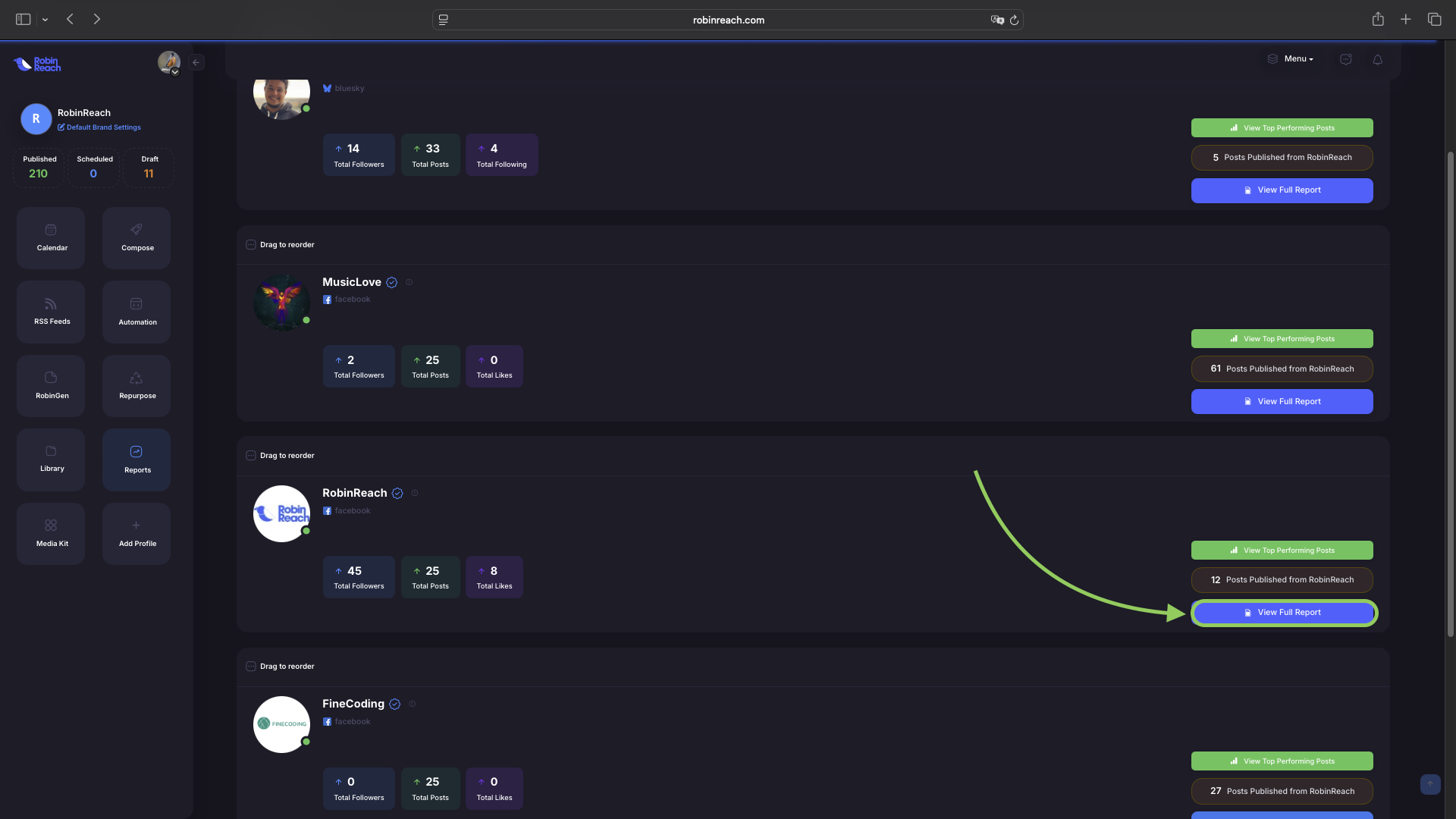This screenshot has width=1456, height=819.
Task: Click the info icon beside MusicLove
Action: (409, 282)
